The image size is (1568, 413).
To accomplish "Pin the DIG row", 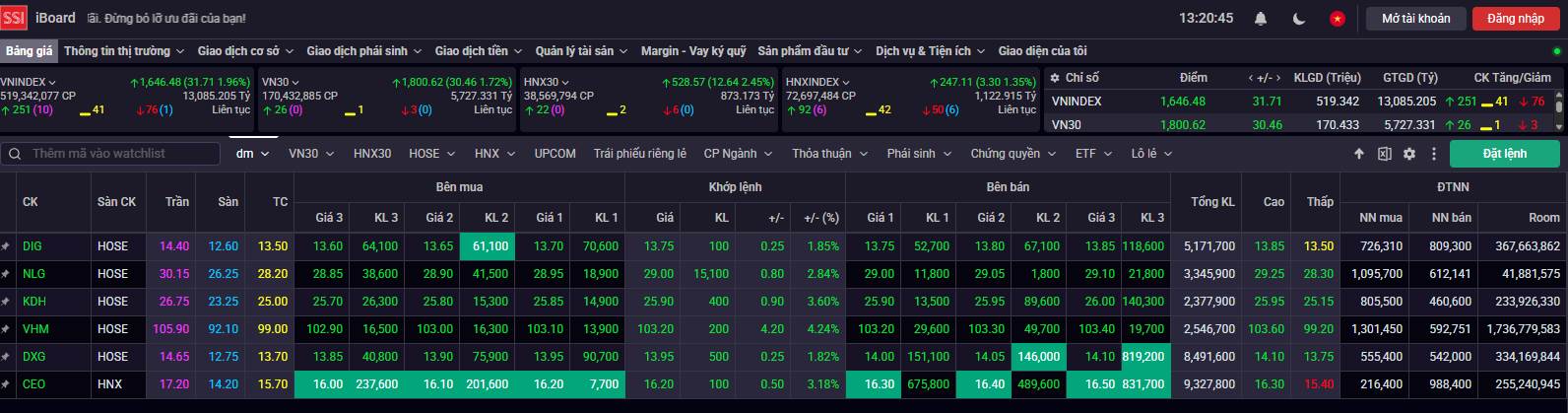I will pyautogui.click(x=6, y=245).
